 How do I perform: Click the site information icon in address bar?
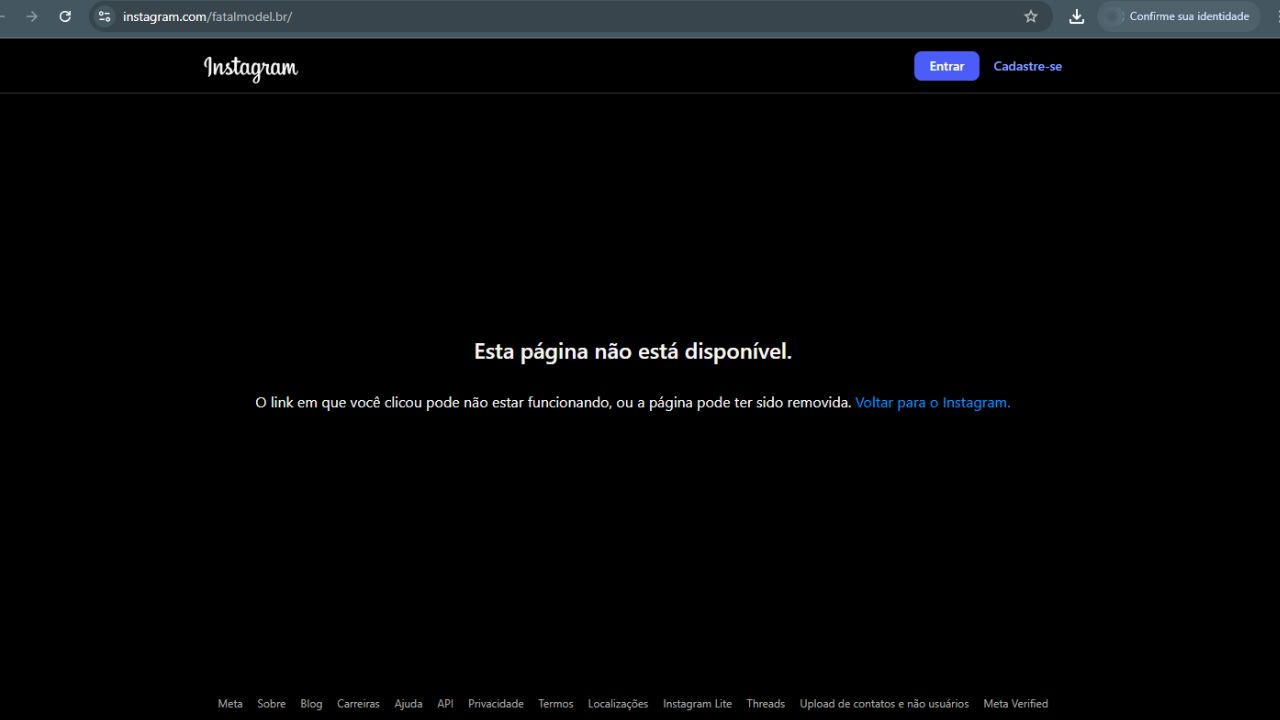point(104,16)
